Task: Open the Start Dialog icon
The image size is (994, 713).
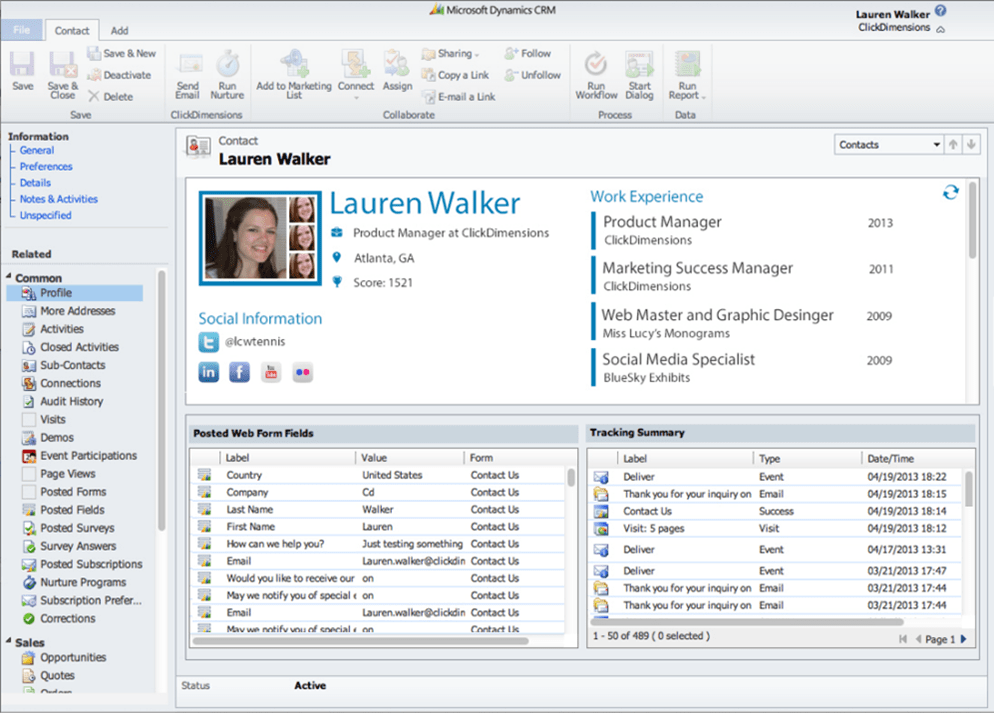Action: pos(639,67)
